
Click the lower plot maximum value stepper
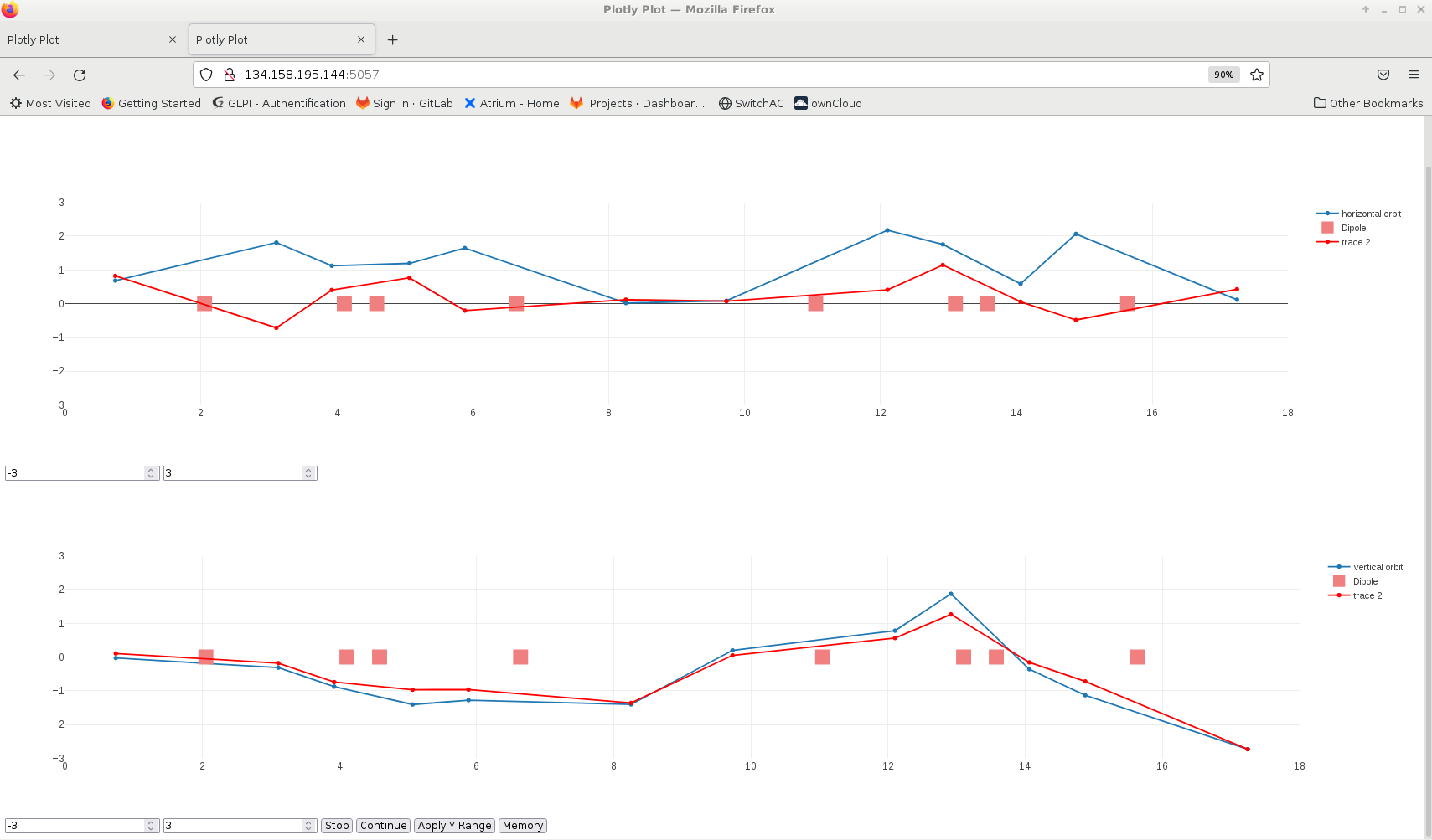[308, 826]
